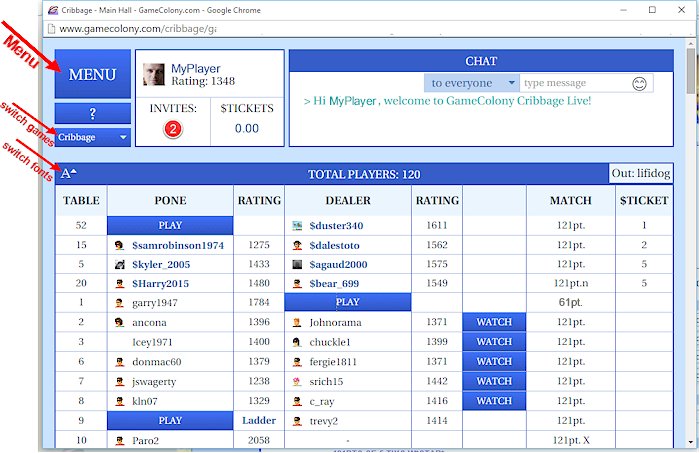Click avatar icon next to garry1947
Viewport: 700px width, 453px height.
tap(119, 303)
